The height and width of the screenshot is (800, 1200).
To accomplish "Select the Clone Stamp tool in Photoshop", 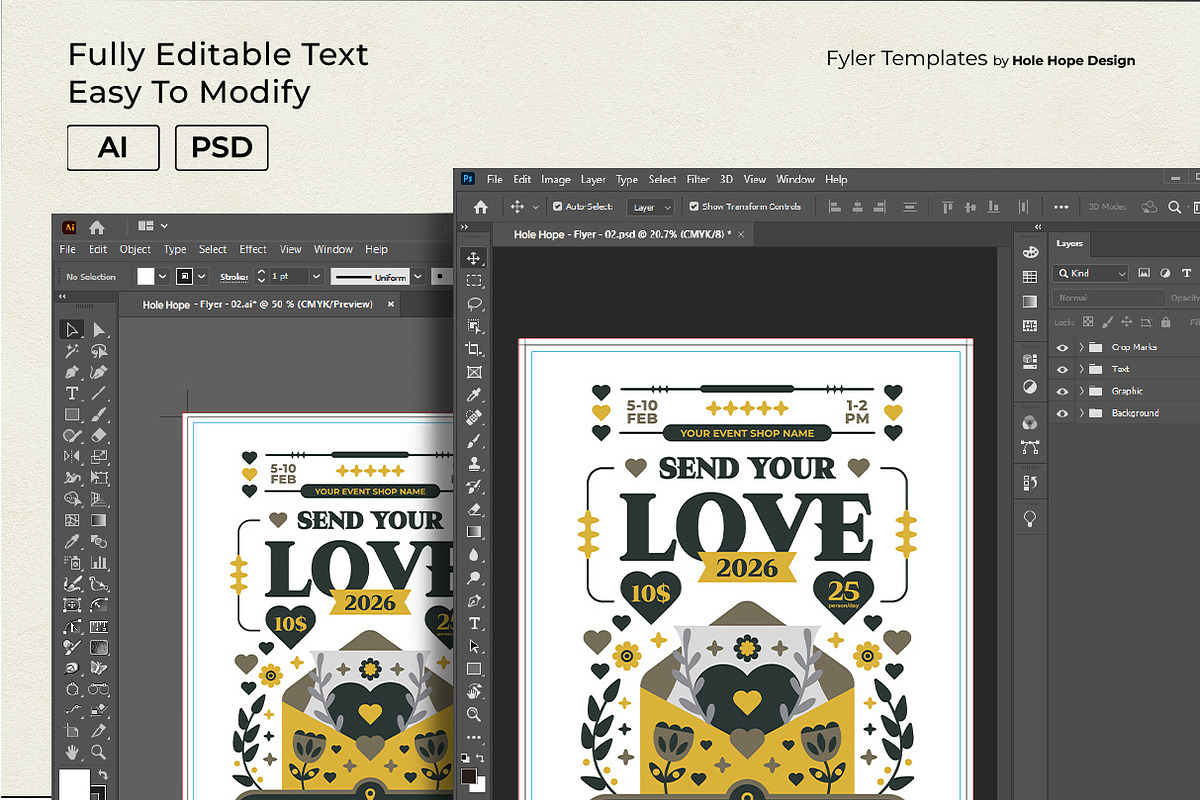I will pyautogui.click(x=475, y=464).
